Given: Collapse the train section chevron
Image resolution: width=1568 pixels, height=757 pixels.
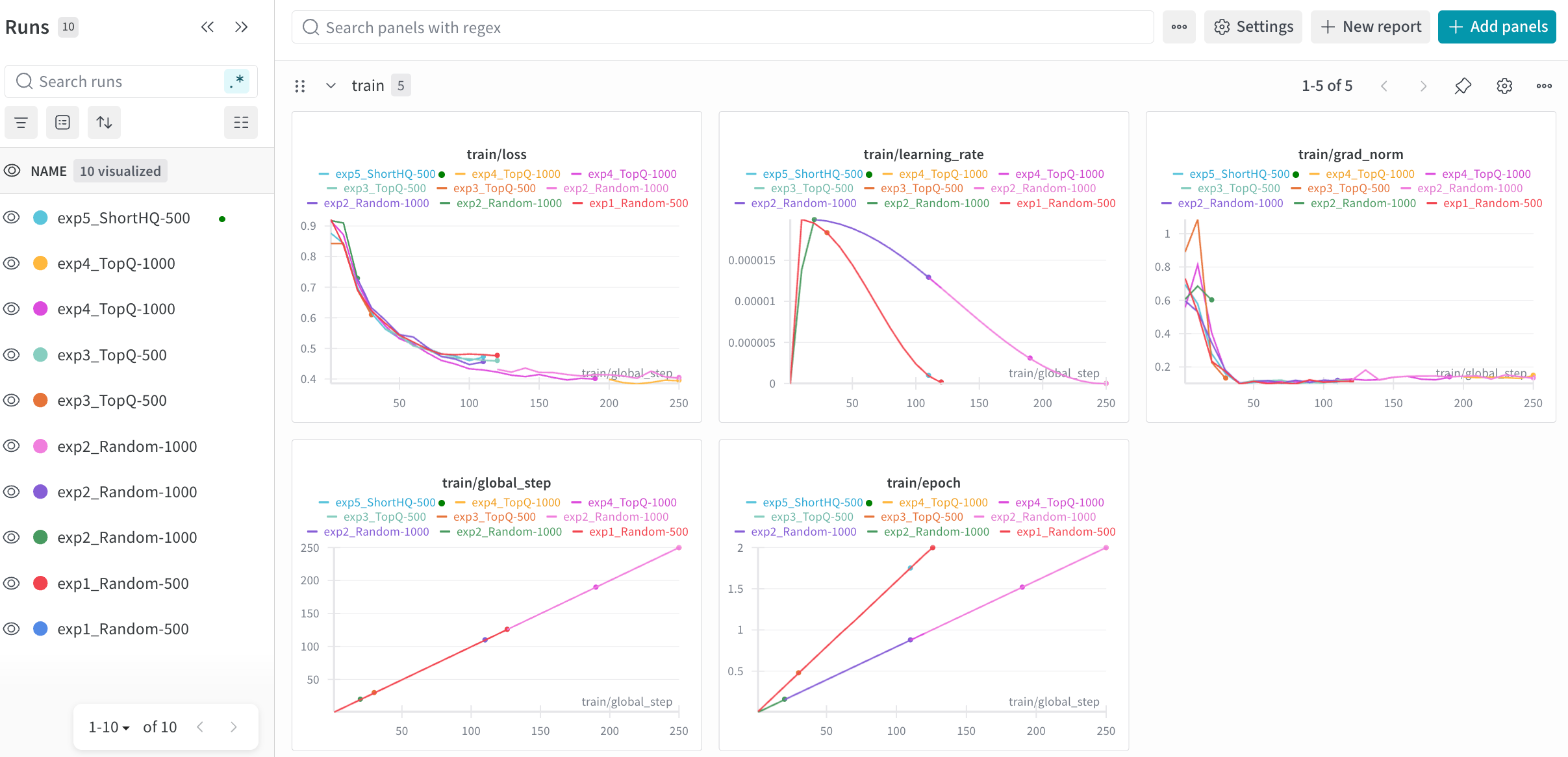Looking at the screenshot, I should [331, 86].
